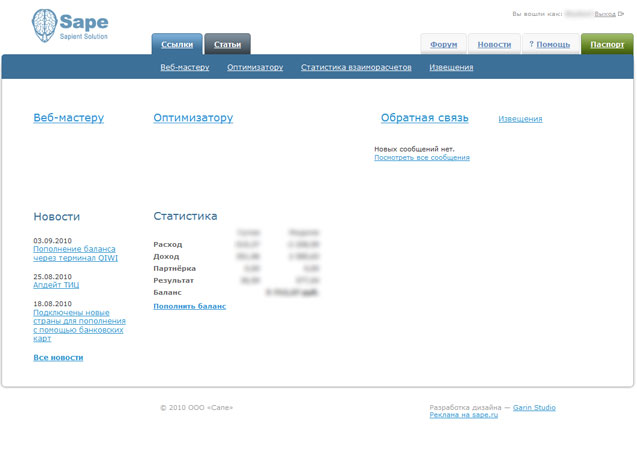Viewport: 637px width, 460px height.
Task: Click the Выход logout link
Action: pyautogui.click(x=605, y=14)
